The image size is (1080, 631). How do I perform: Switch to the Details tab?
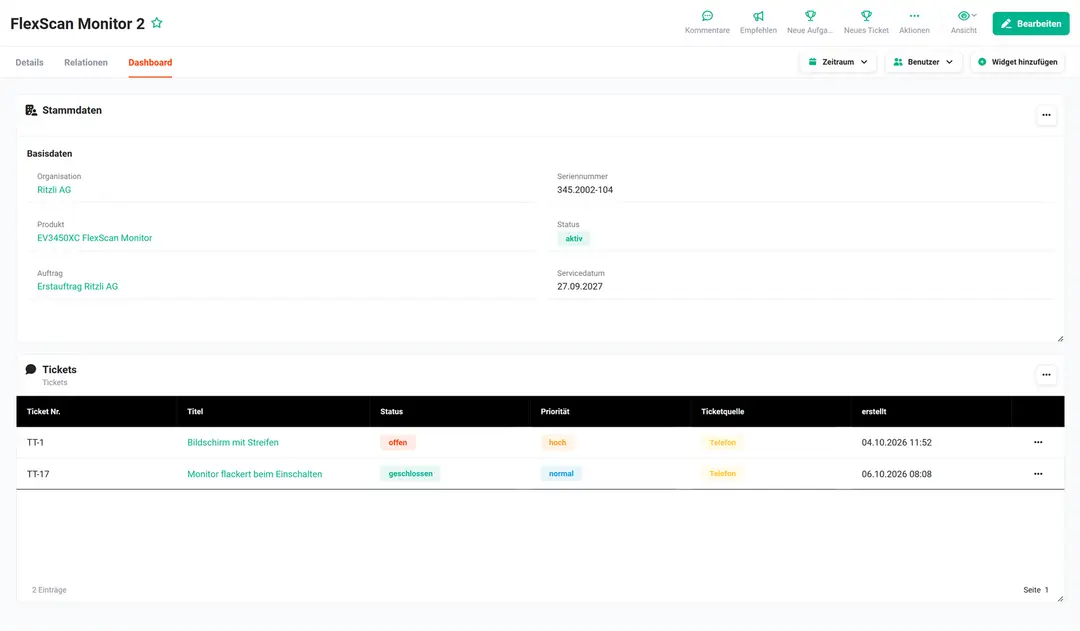point(30,62)
